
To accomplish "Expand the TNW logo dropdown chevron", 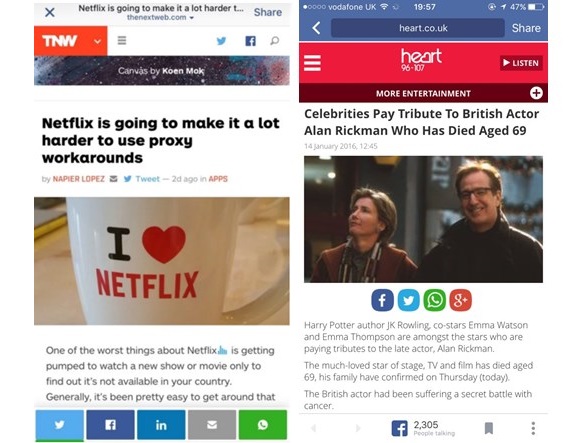I will coord(98,41).
